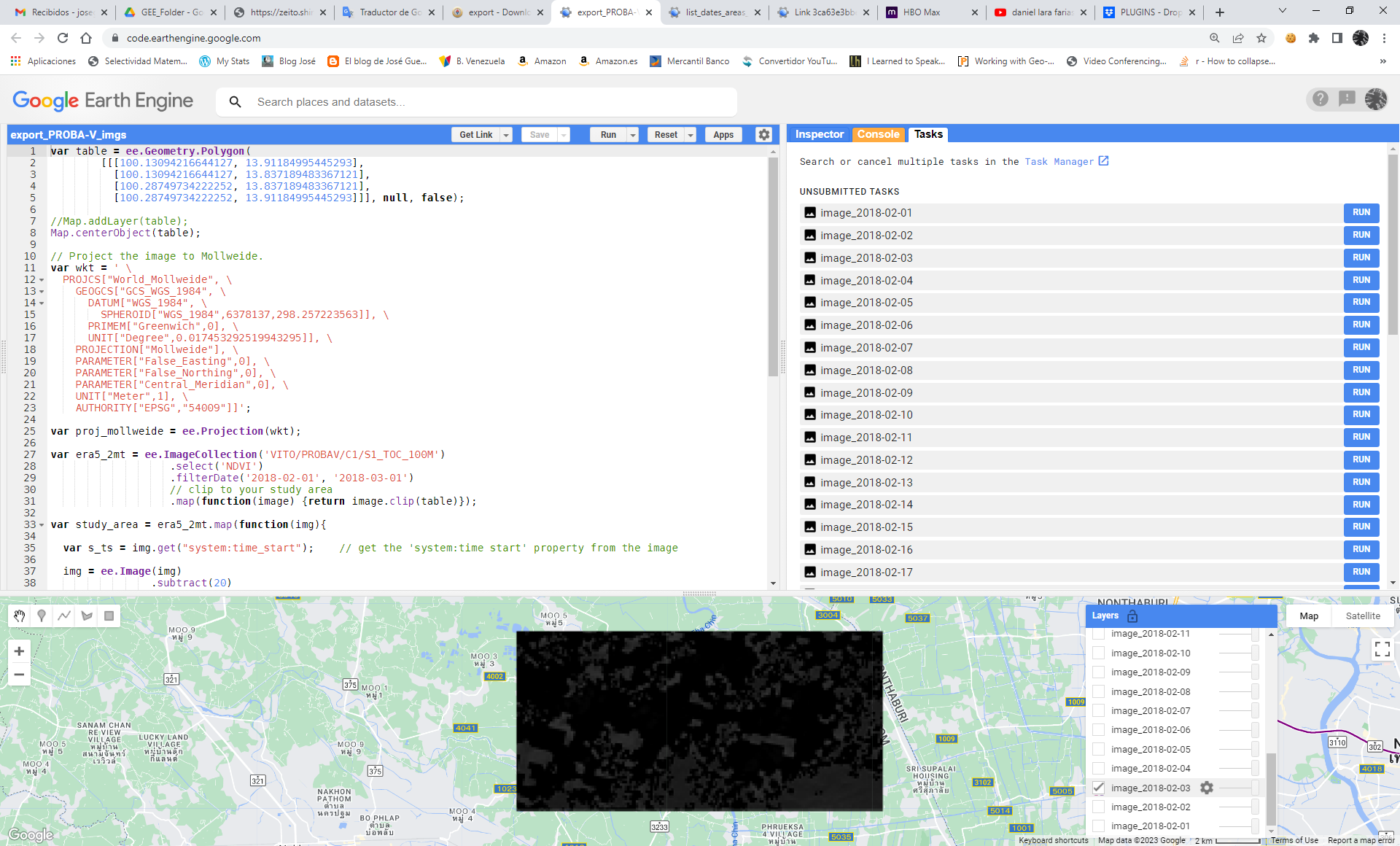The image size is (1400, 846).
Task: Click the hand pan tool icon
Action: [19, 615]
